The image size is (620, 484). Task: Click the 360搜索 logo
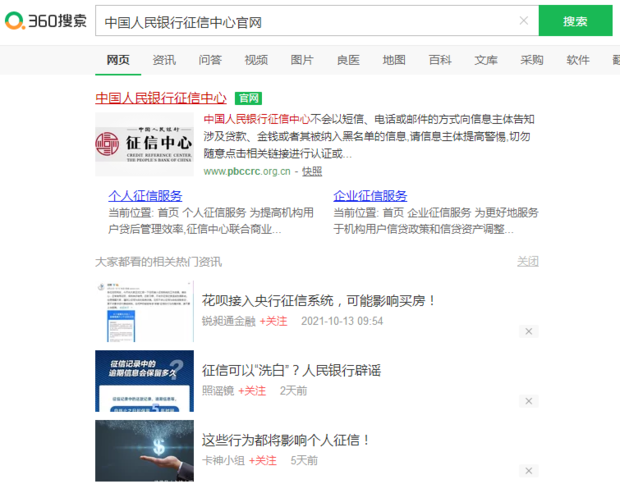point(45,21)
